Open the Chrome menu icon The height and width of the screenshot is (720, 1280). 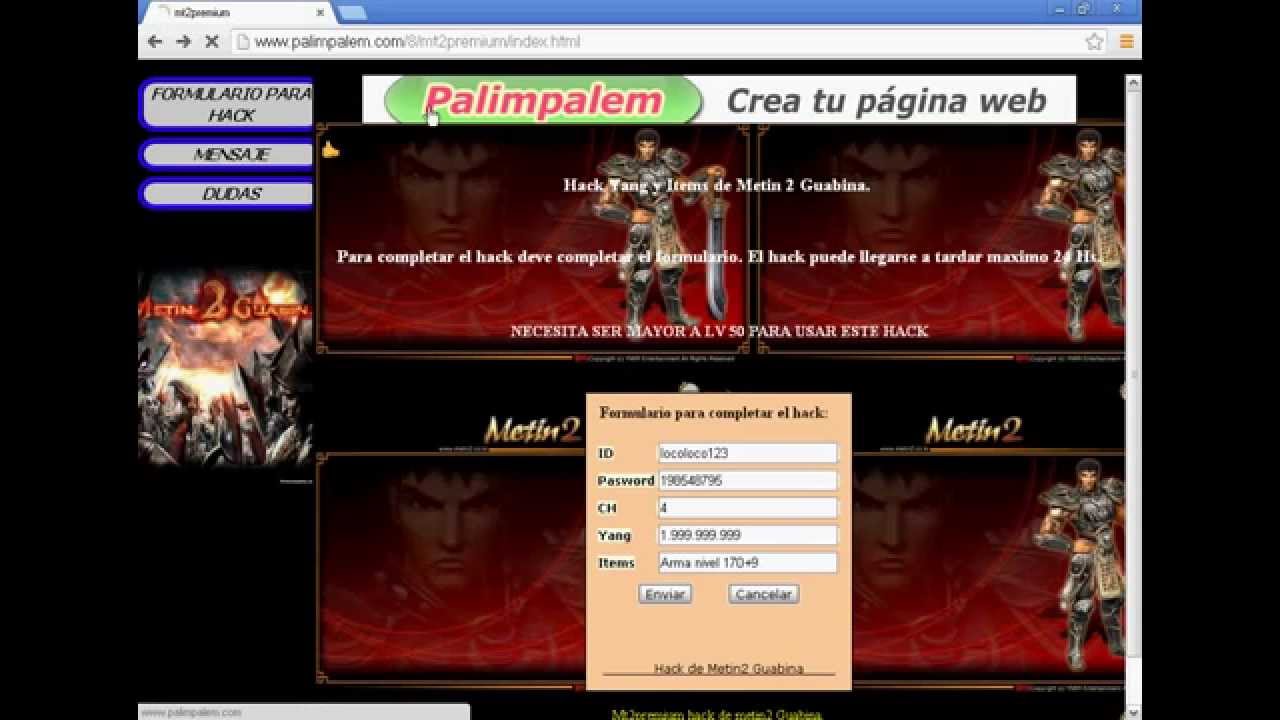tap(1126, 42)
